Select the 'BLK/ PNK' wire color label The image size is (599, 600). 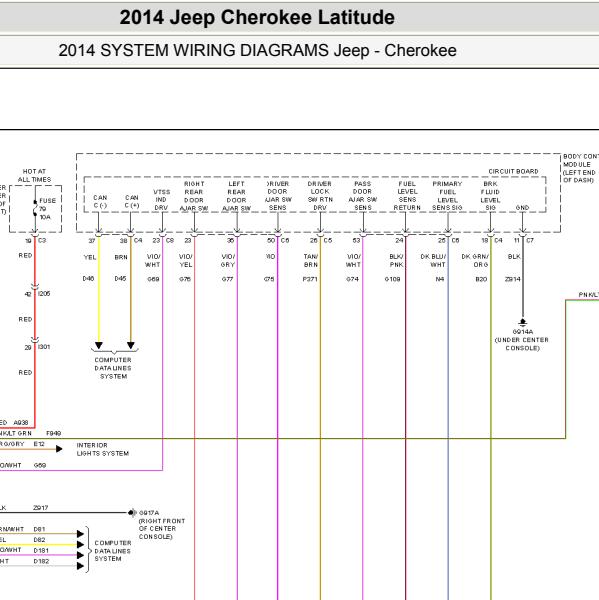coord(397,260)
